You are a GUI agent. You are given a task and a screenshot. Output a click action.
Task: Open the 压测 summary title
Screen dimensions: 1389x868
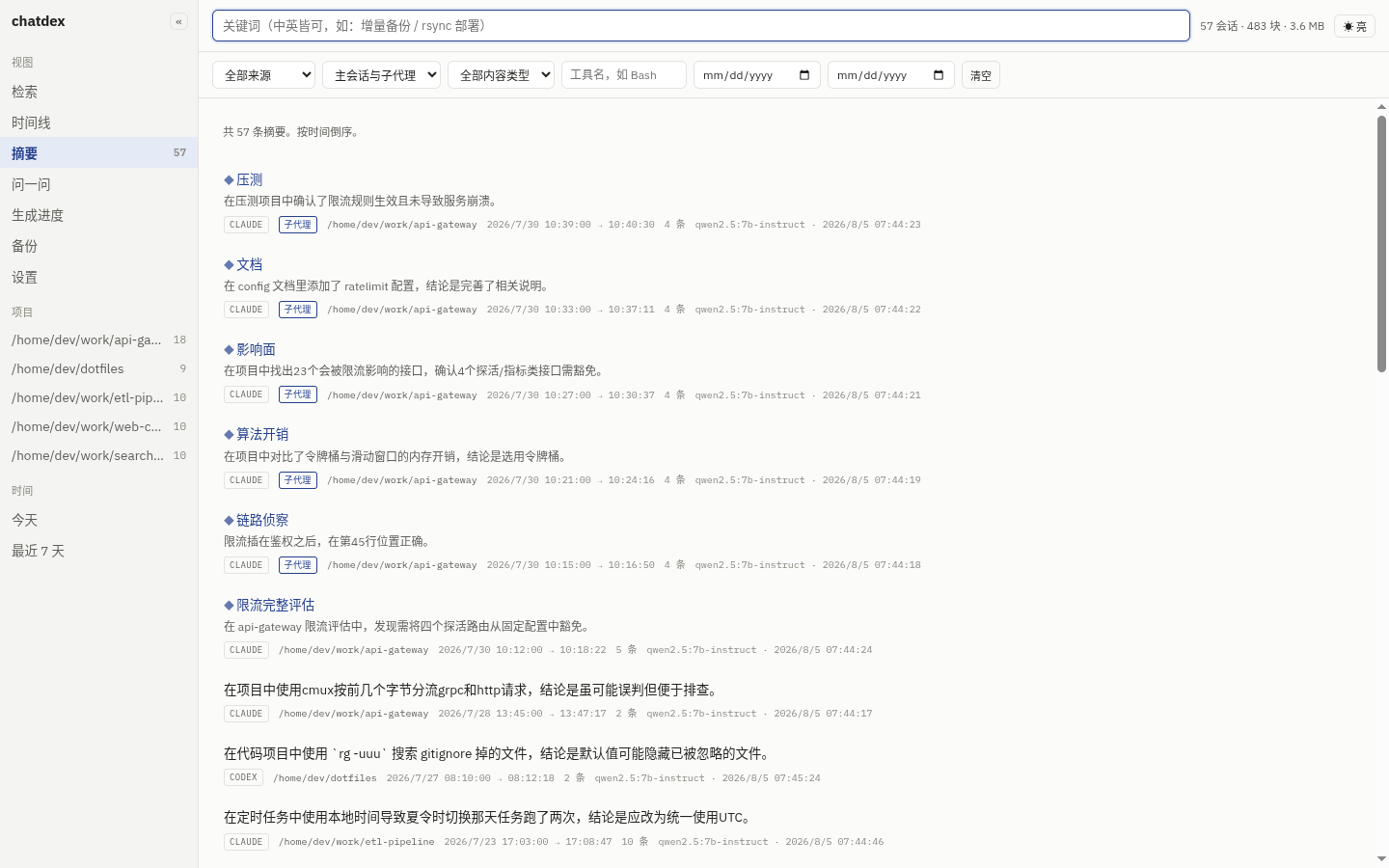pos(249,179)
